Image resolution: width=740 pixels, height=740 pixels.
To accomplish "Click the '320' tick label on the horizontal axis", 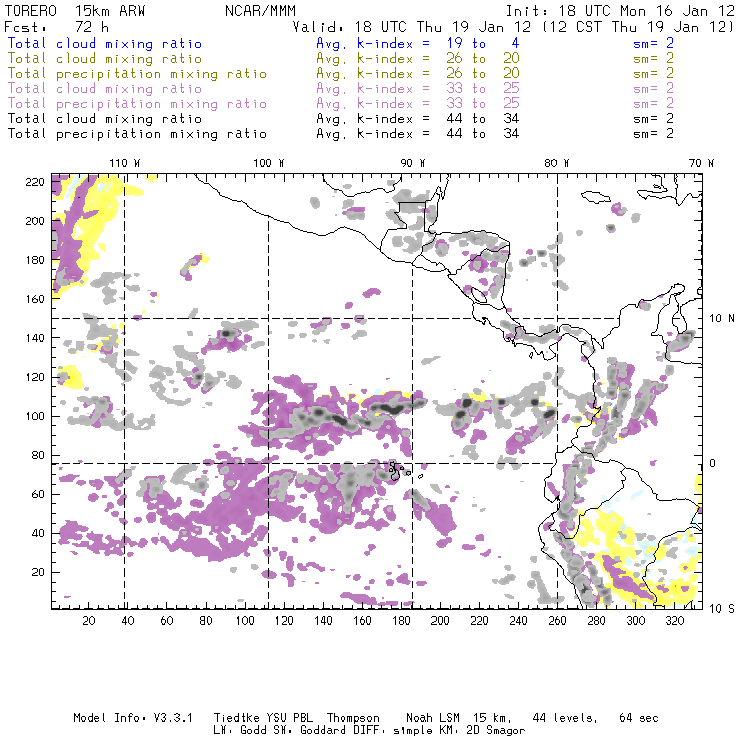I will coord(674,621).
